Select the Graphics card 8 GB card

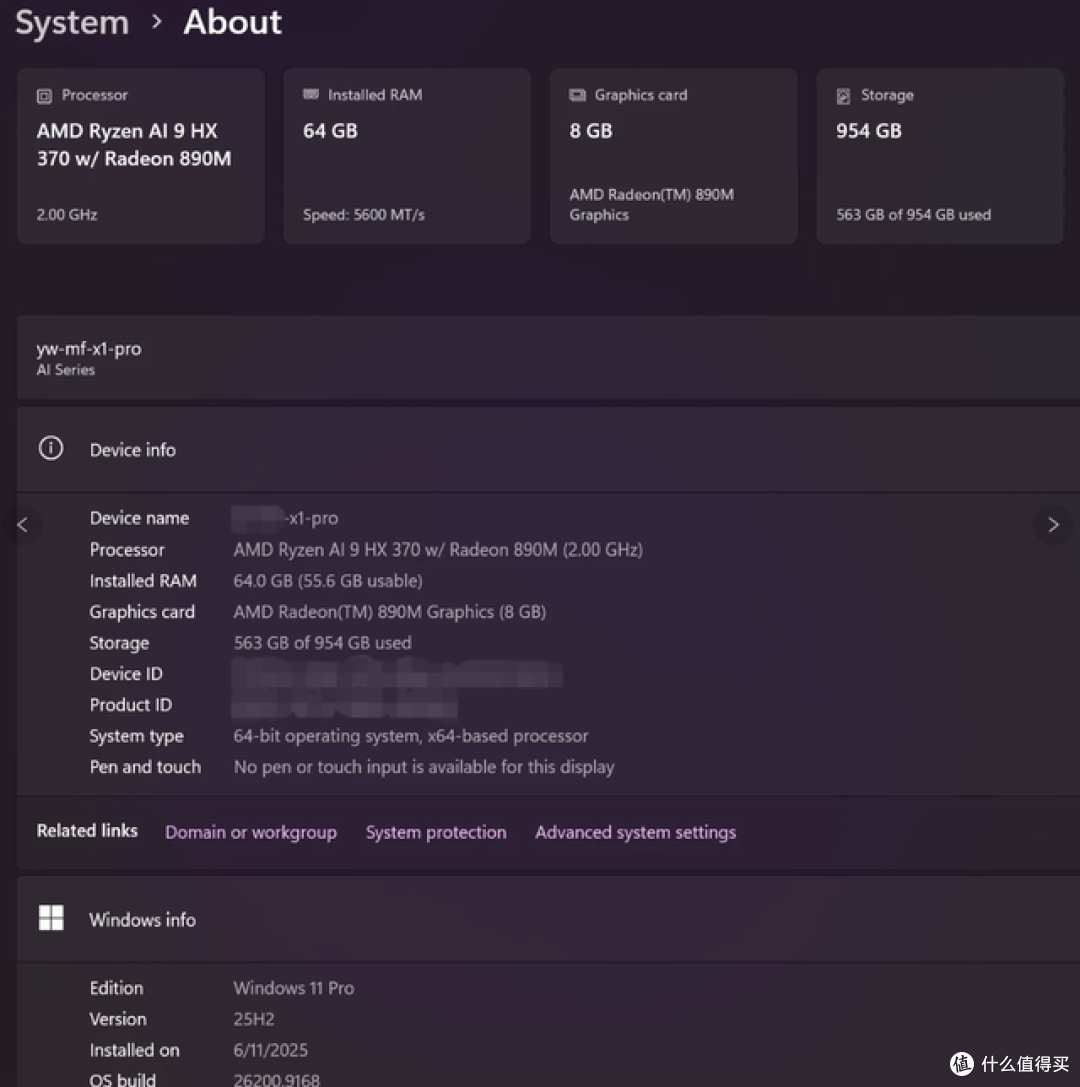673,156
